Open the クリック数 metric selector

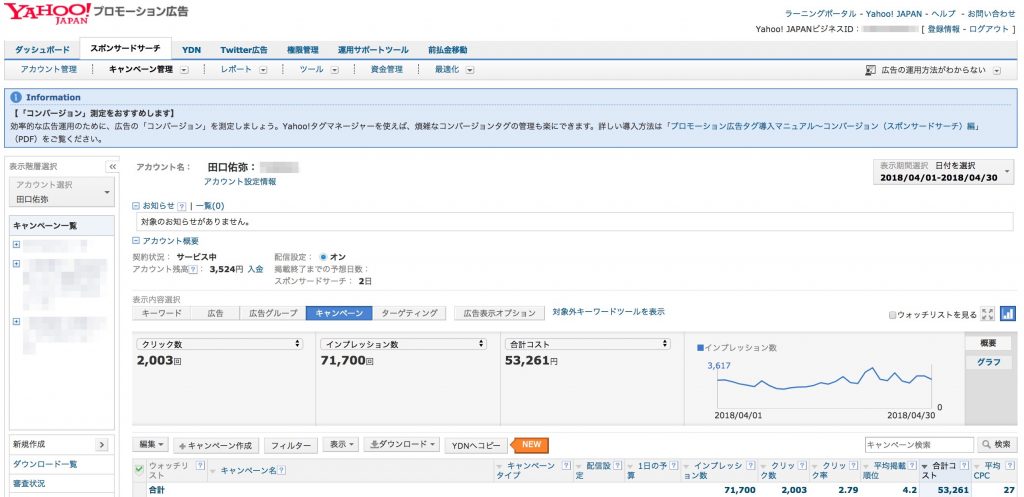(x=220, y=344)
